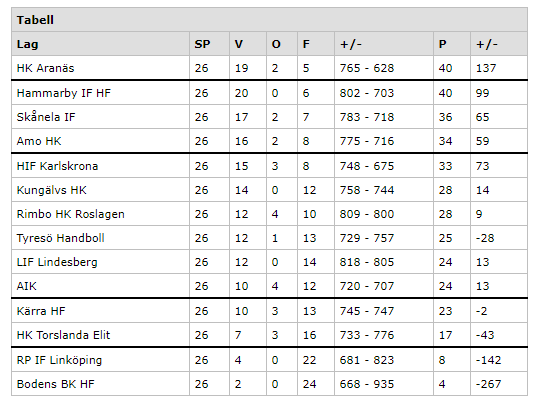Click the Amo HK team name
Image resolution: width=537 pixels, height=402 pixels.
tap(39, 141)
